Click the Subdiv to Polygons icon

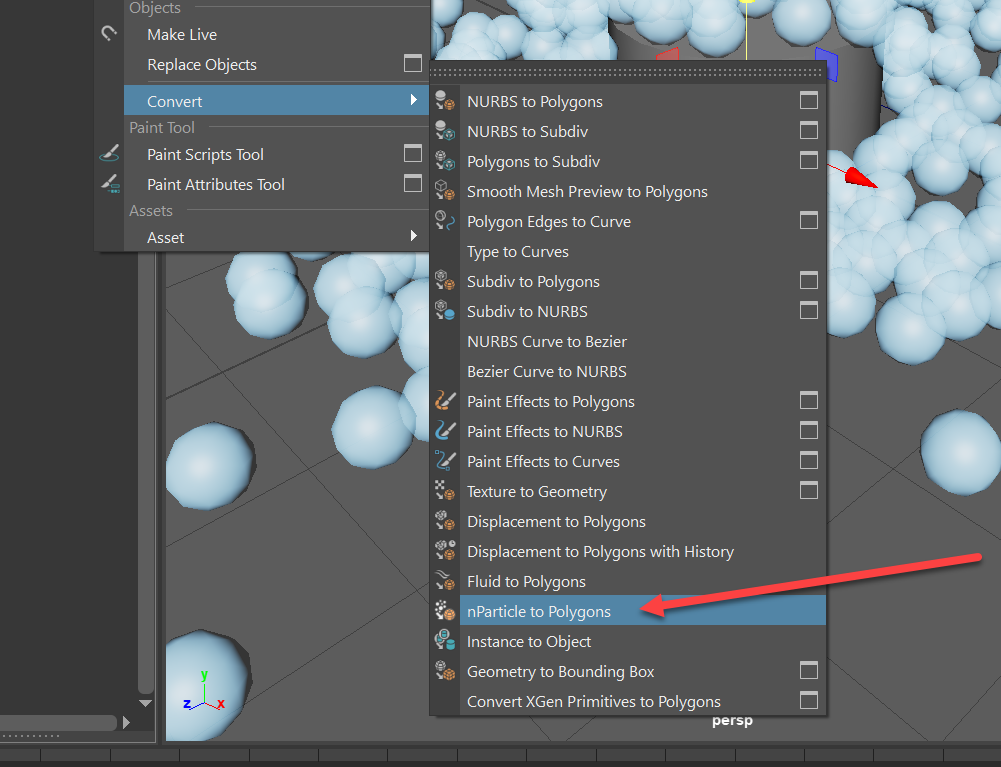click(445, 281)
